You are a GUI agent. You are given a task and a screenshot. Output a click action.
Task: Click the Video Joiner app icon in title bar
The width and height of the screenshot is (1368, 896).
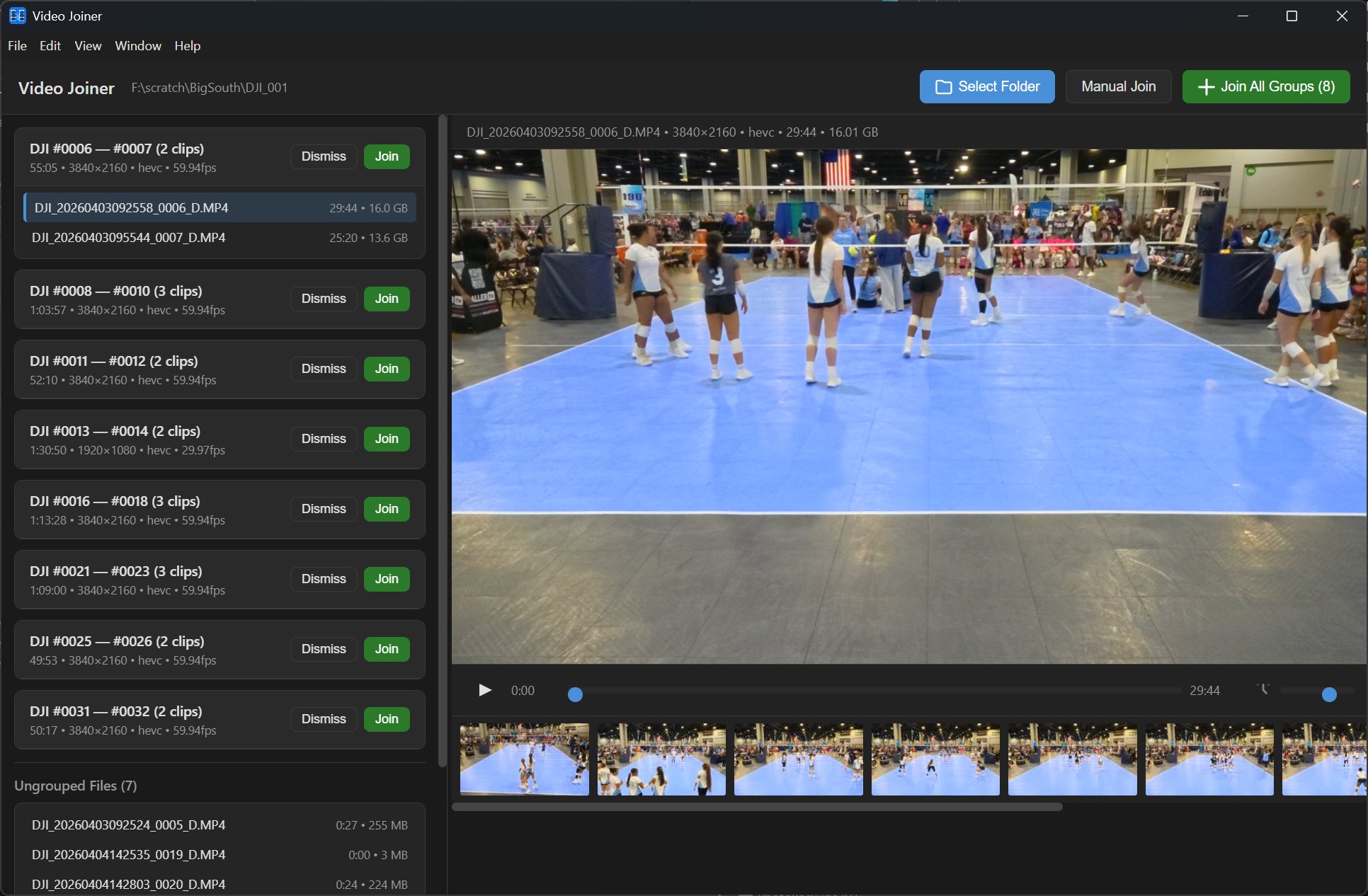17,16
